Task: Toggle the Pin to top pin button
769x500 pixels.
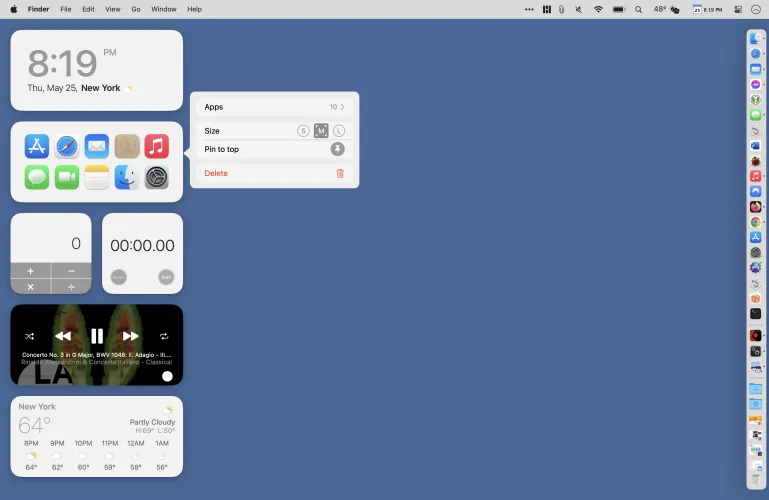Action: point(338,149)
